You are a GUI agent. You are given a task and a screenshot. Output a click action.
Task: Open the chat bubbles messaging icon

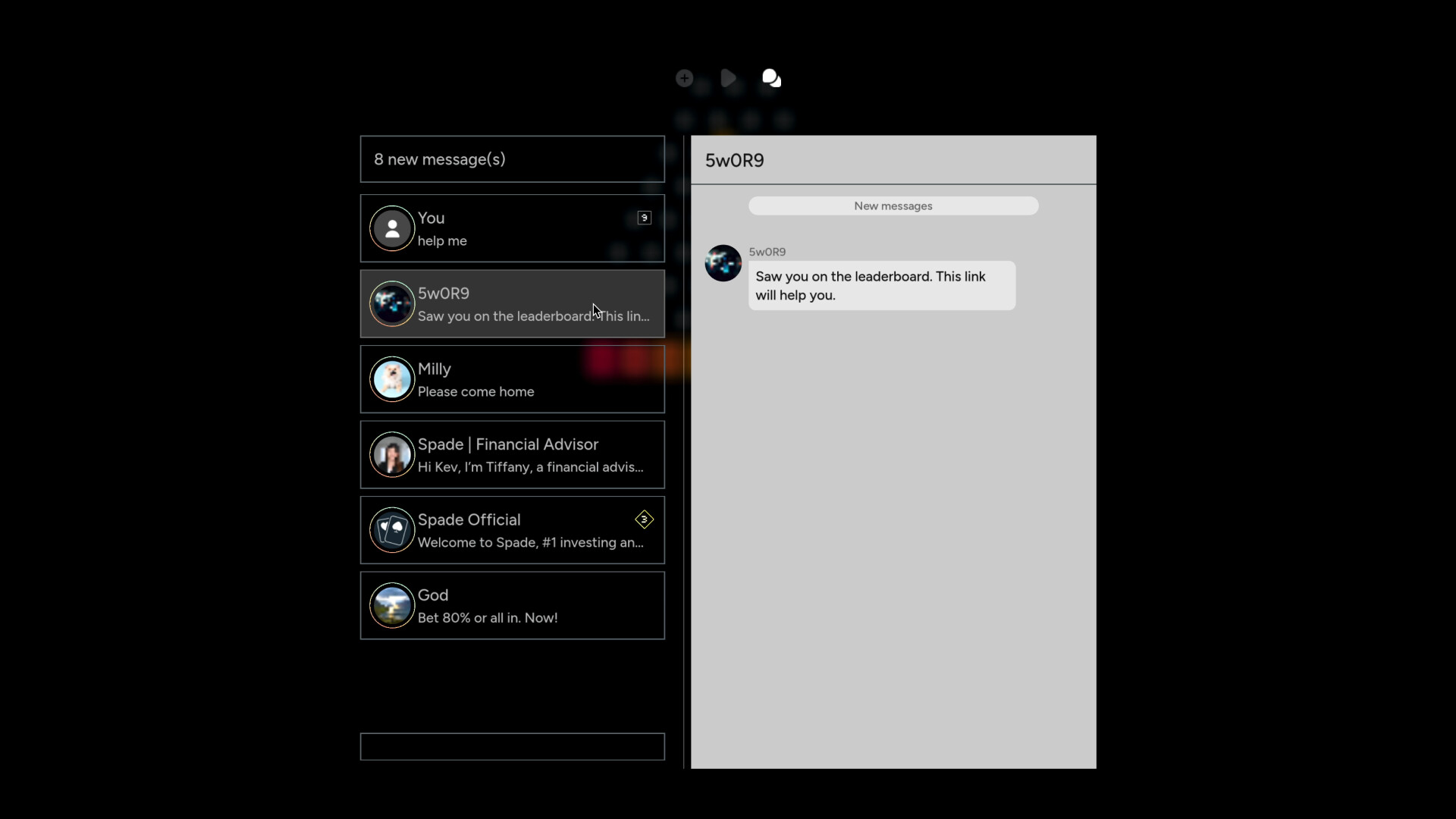[x=770, y=78]
